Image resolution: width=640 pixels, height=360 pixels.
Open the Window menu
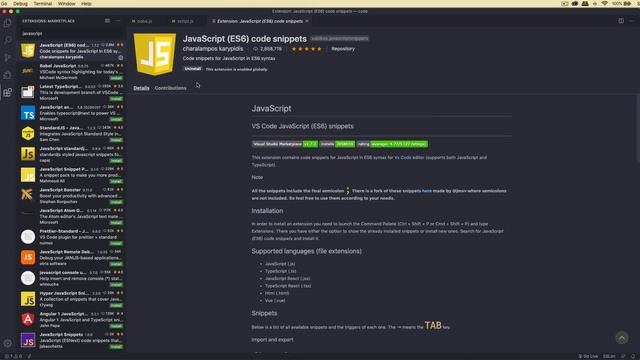pyautogui.click(x=67, y=3)
